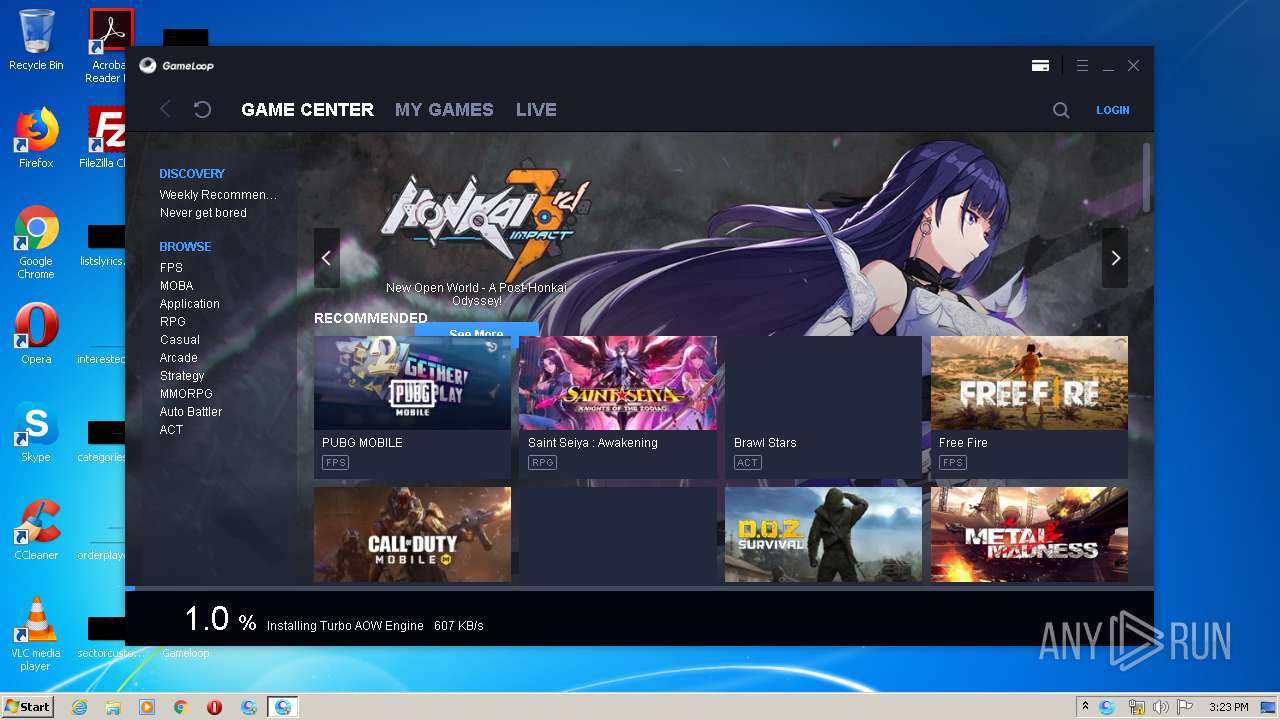
Task: Click the BROWSE section heading
Action: (185, 246)
